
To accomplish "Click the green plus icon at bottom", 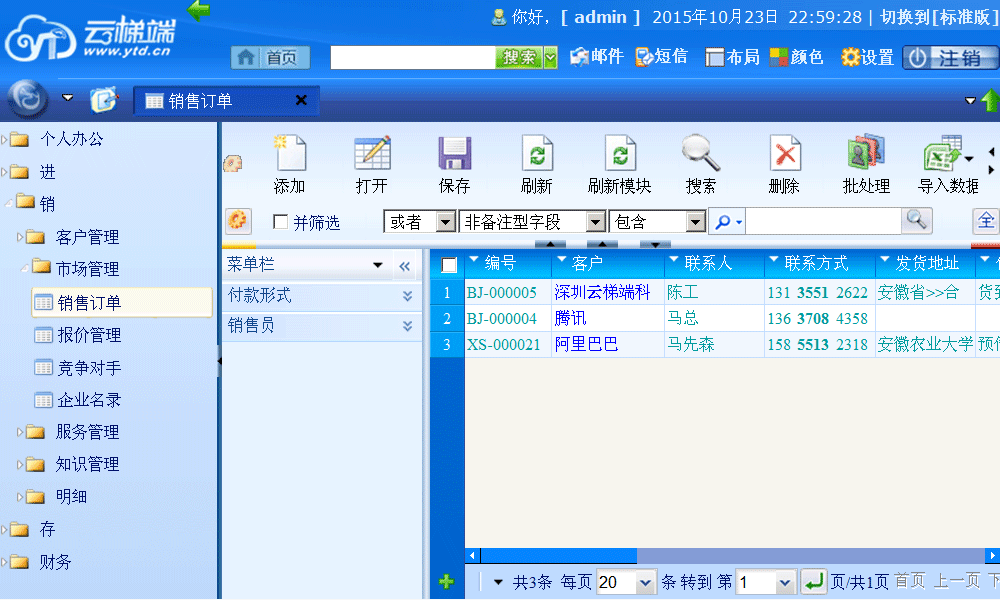I will (x=446, y=581).
